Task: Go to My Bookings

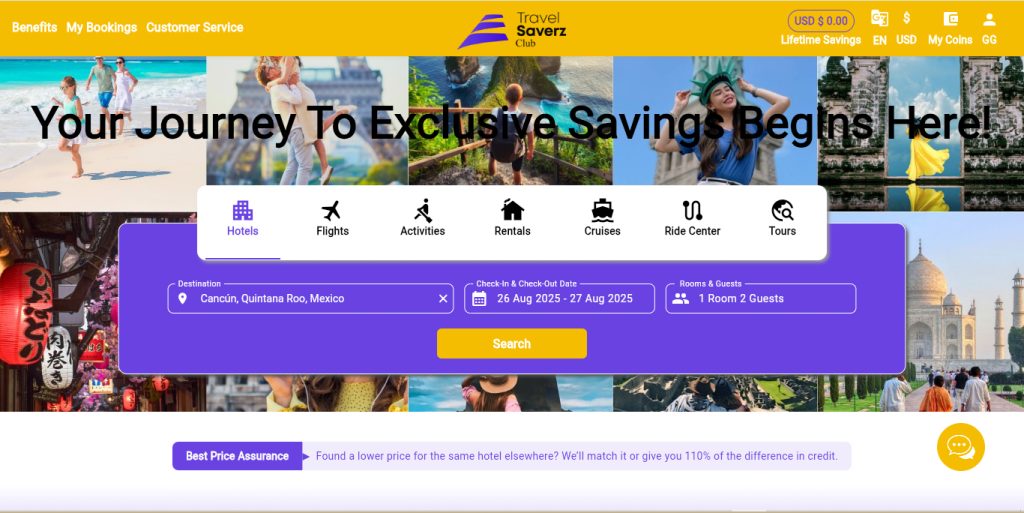Action: pyautogui.click(x=102, y=27)
